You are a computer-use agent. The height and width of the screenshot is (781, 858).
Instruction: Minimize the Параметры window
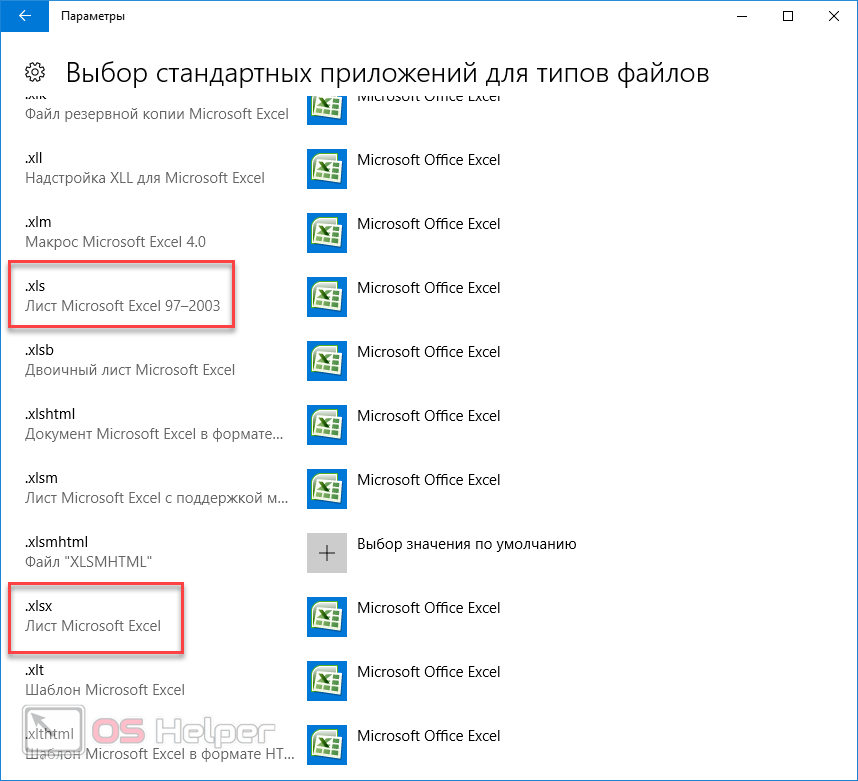[x=742, y=16]
